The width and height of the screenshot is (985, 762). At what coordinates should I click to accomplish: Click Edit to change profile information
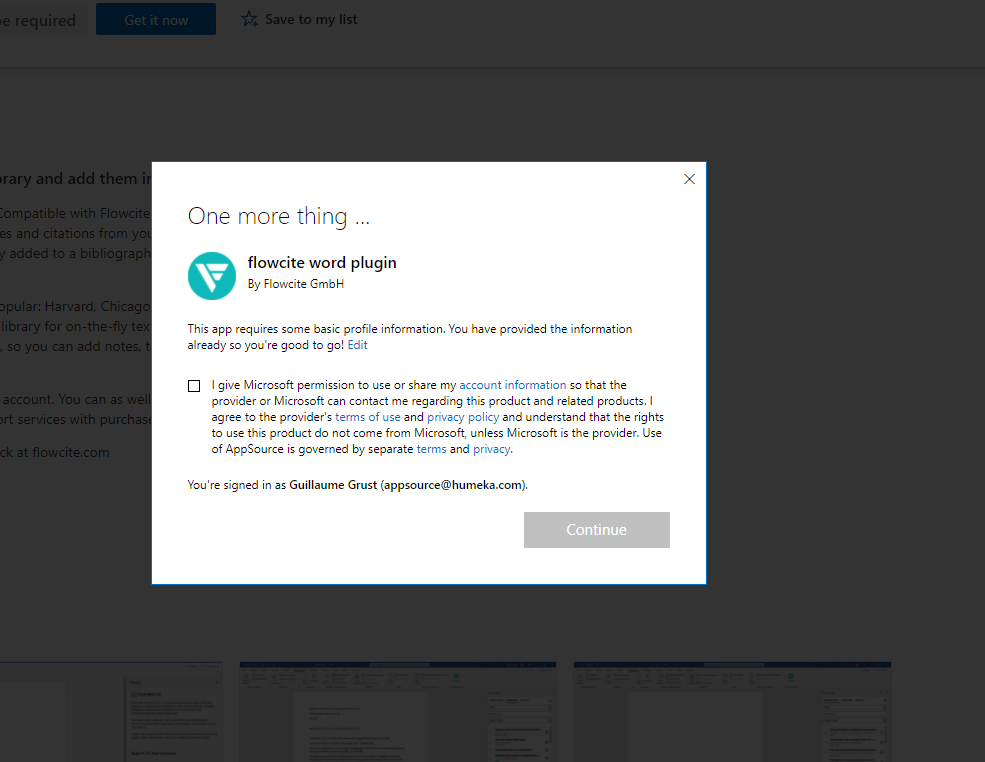coord(357,344)
